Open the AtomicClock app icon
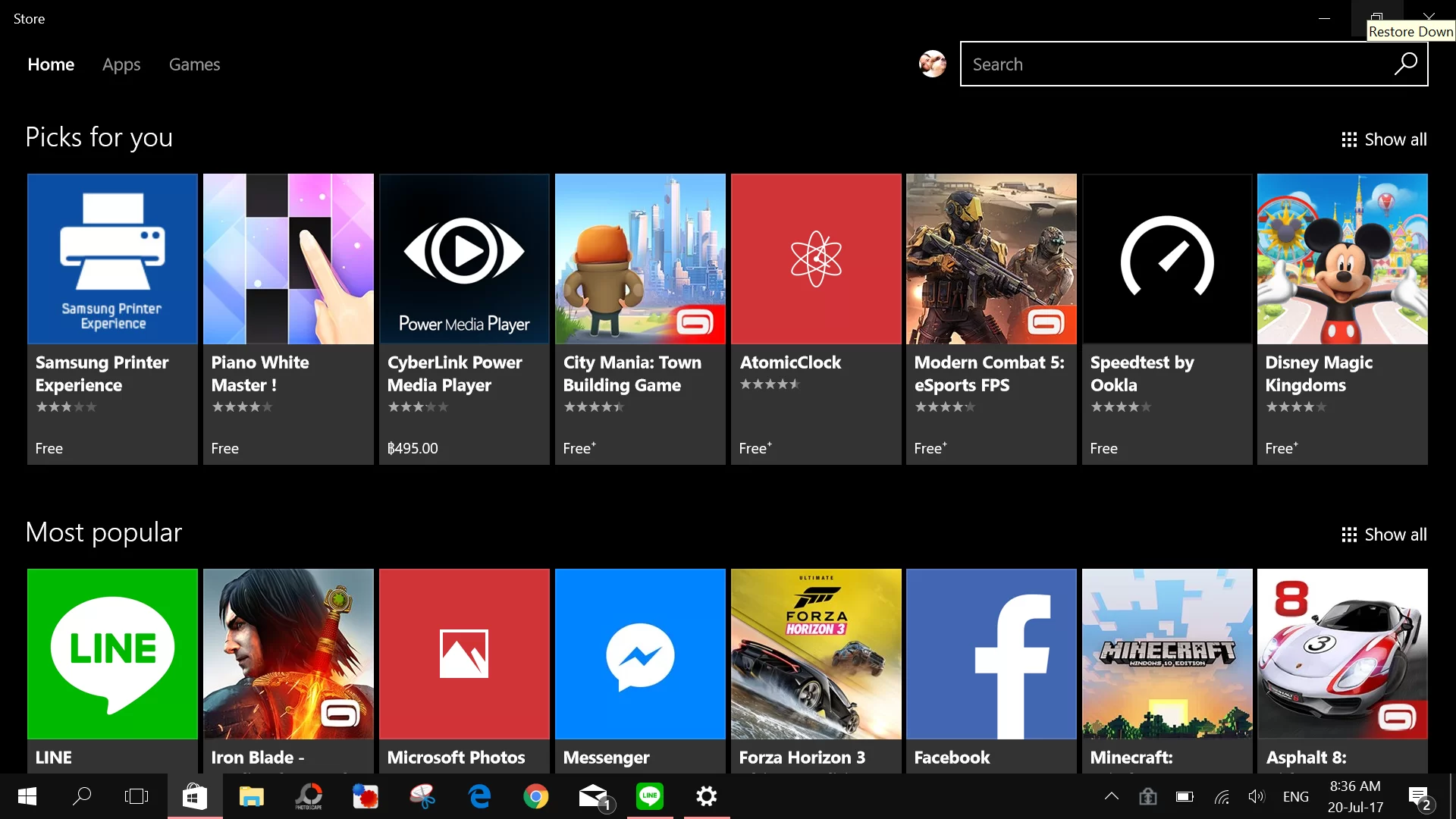Image resolution: width=1456 pixels, height=819 pixels. 816,259
